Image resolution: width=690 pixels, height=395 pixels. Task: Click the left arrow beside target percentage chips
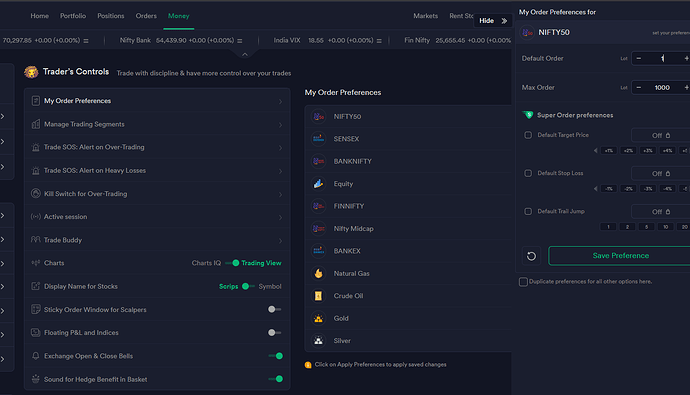595,150
